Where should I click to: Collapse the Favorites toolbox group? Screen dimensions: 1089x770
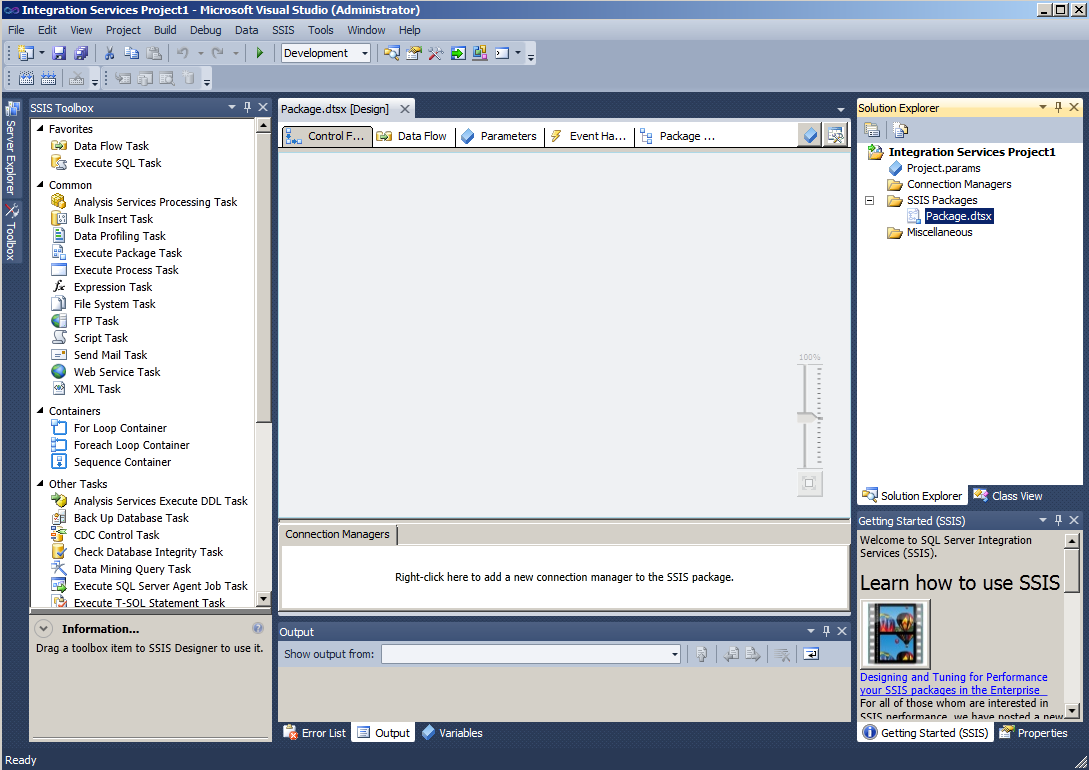pyautogui.click(x=40, y=129)
